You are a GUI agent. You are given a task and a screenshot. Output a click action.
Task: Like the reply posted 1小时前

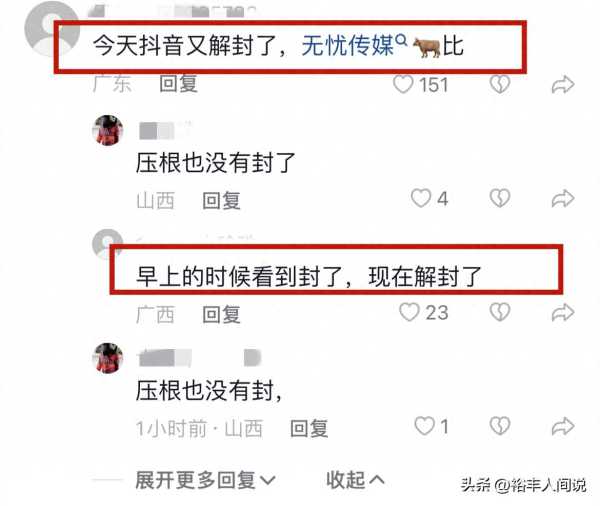click(x=424, y=426)
